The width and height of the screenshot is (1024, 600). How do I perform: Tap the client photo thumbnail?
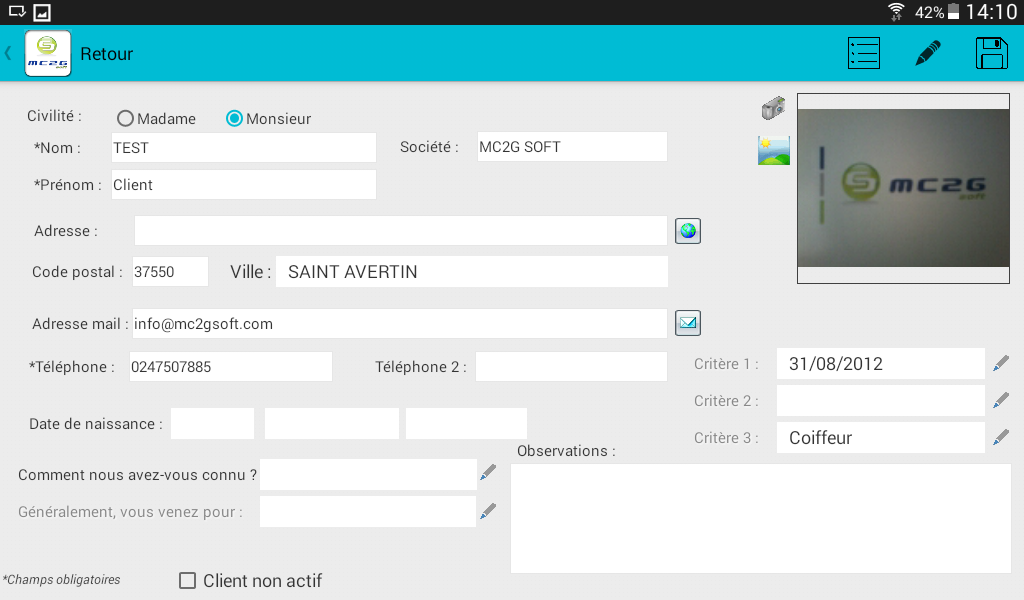pos(903,188)
